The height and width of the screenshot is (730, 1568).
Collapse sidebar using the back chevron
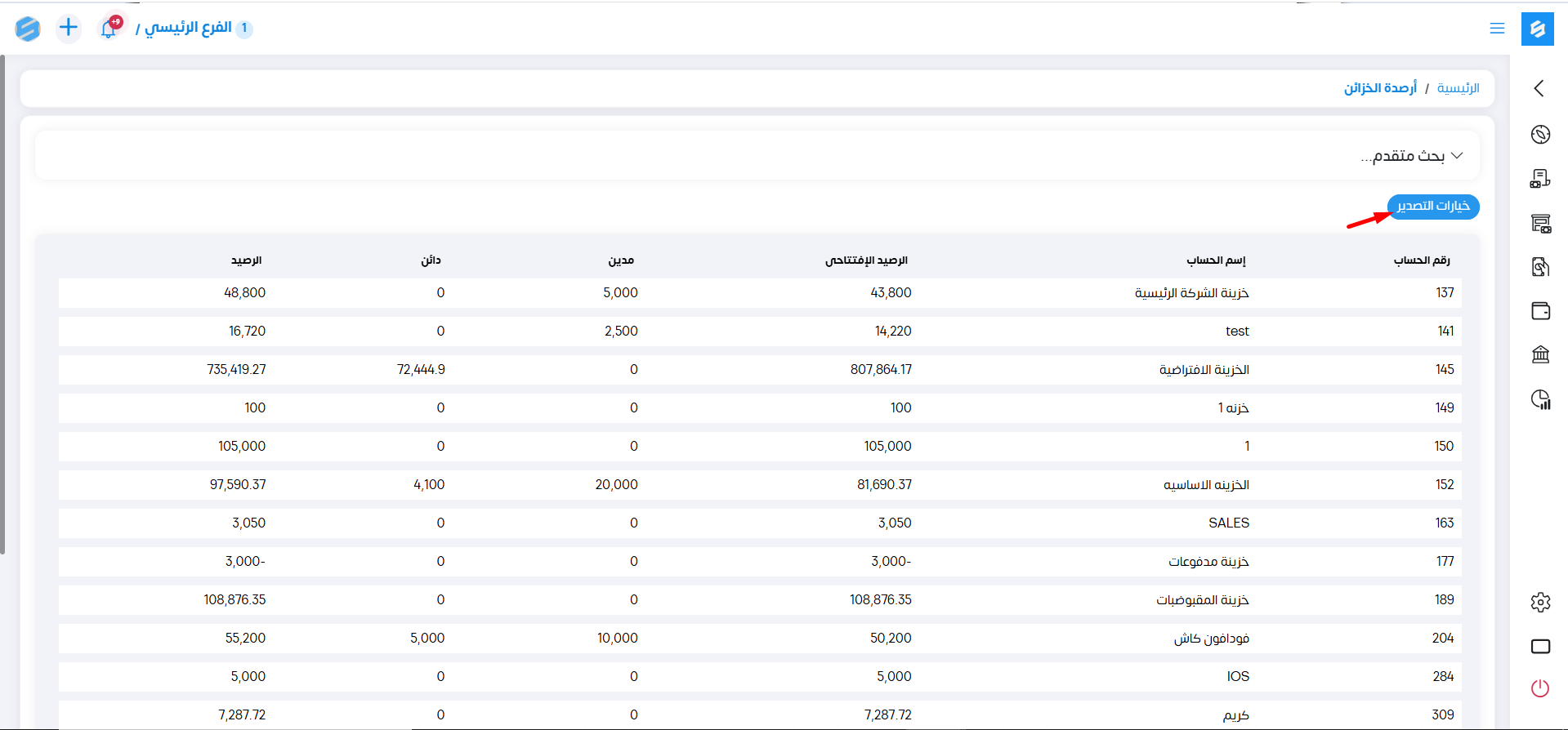click(x=1539, y=88)
